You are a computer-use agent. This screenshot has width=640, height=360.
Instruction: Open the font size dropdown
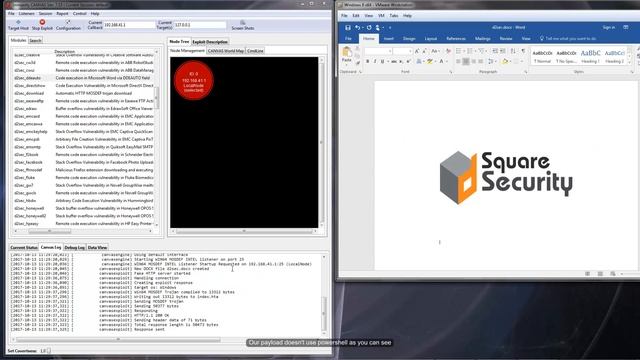click(410, 51)
